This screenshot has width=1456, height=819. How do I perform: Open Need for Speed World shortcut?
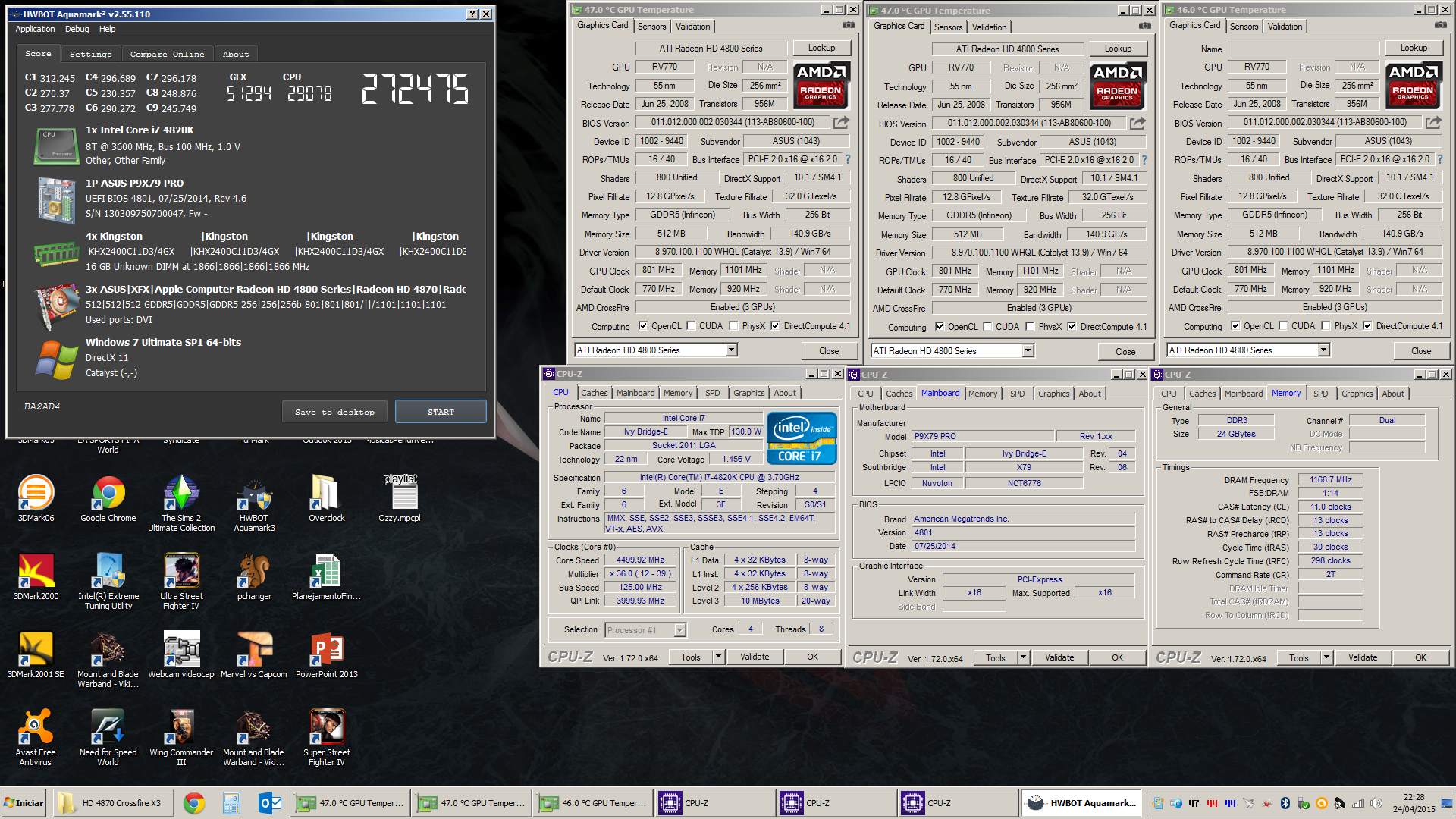(108, 737)
